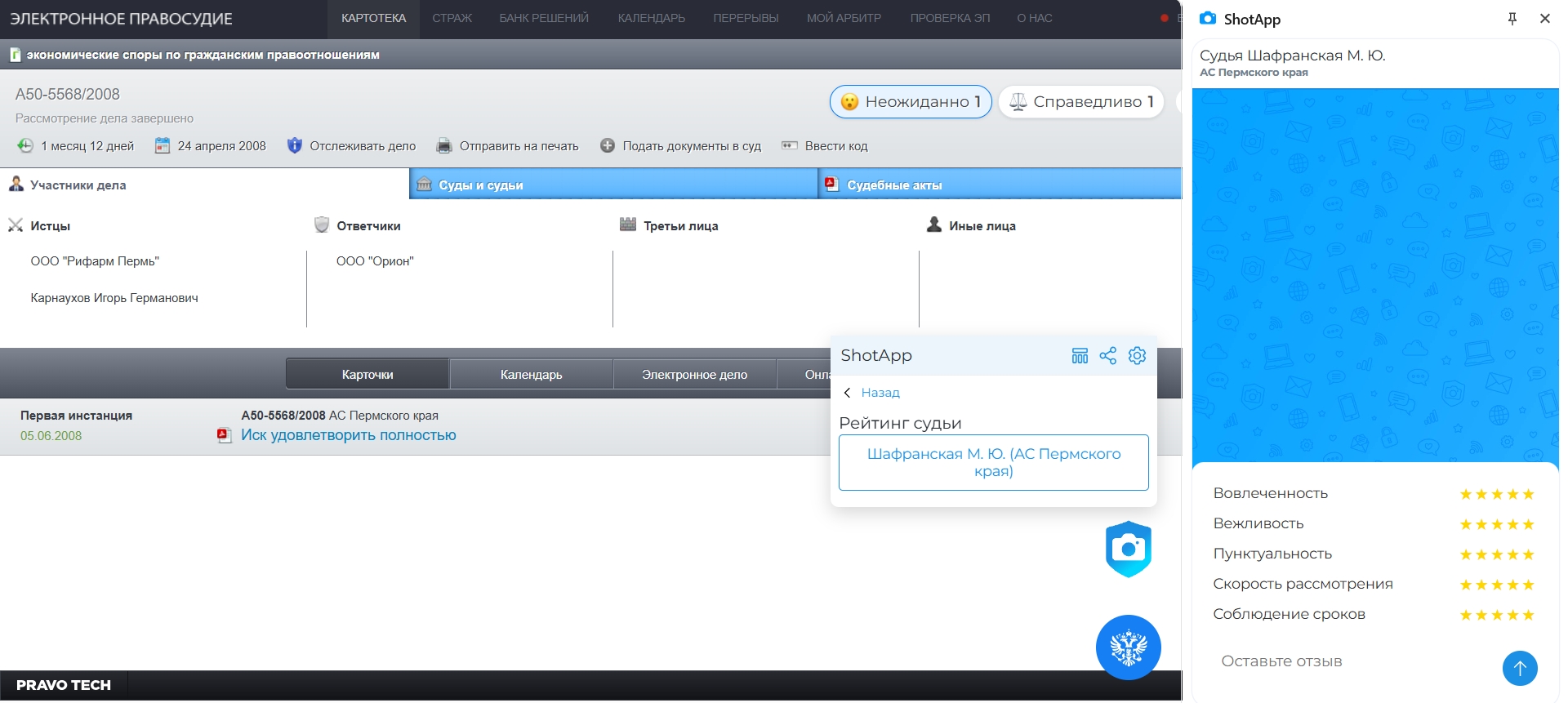Toggle the Справедливо reaction

[1080, 102]
